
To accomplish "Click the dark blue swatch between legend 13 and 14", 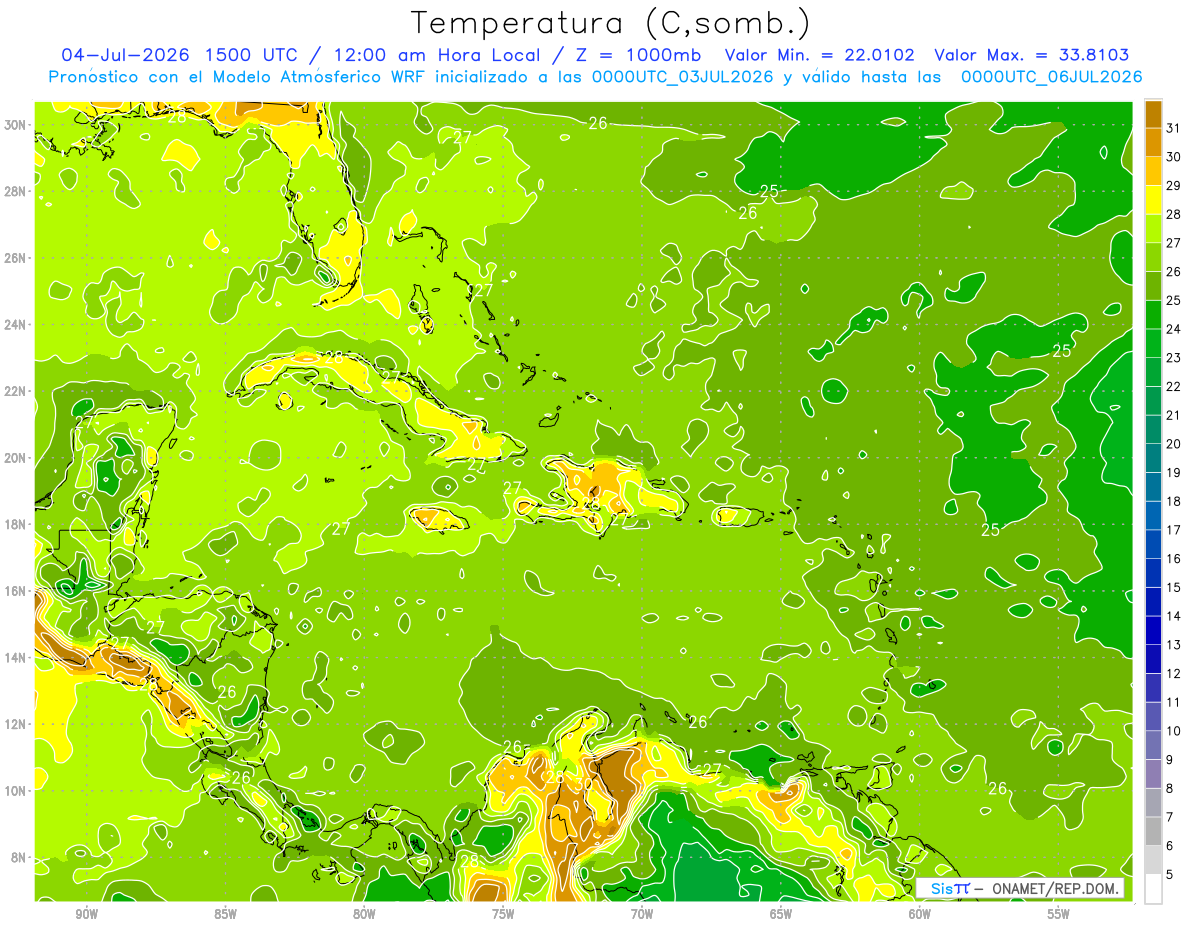I will [1153, 630].
